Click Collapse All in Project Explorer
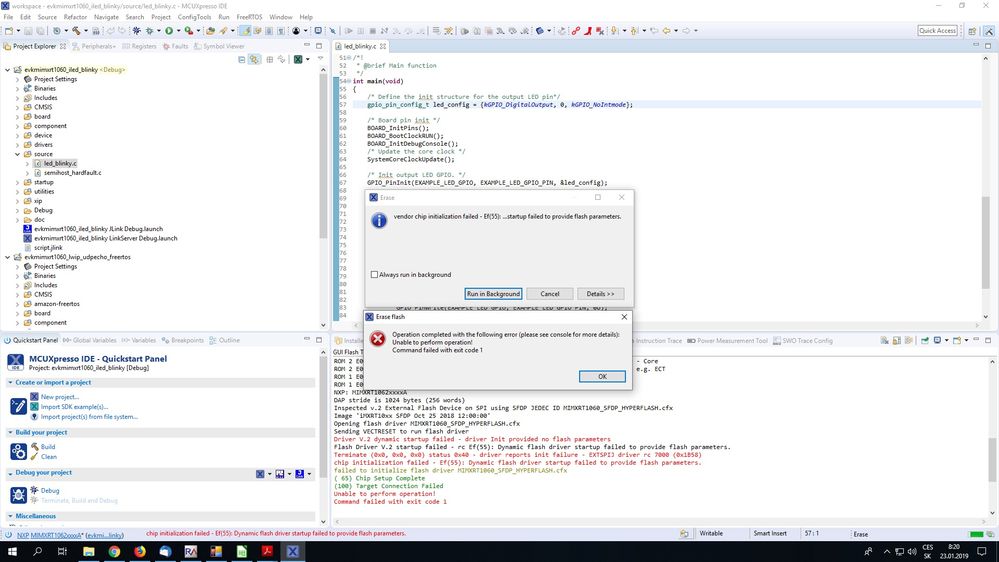Screen dimensions: 999x562 click(x=241, y=59)
